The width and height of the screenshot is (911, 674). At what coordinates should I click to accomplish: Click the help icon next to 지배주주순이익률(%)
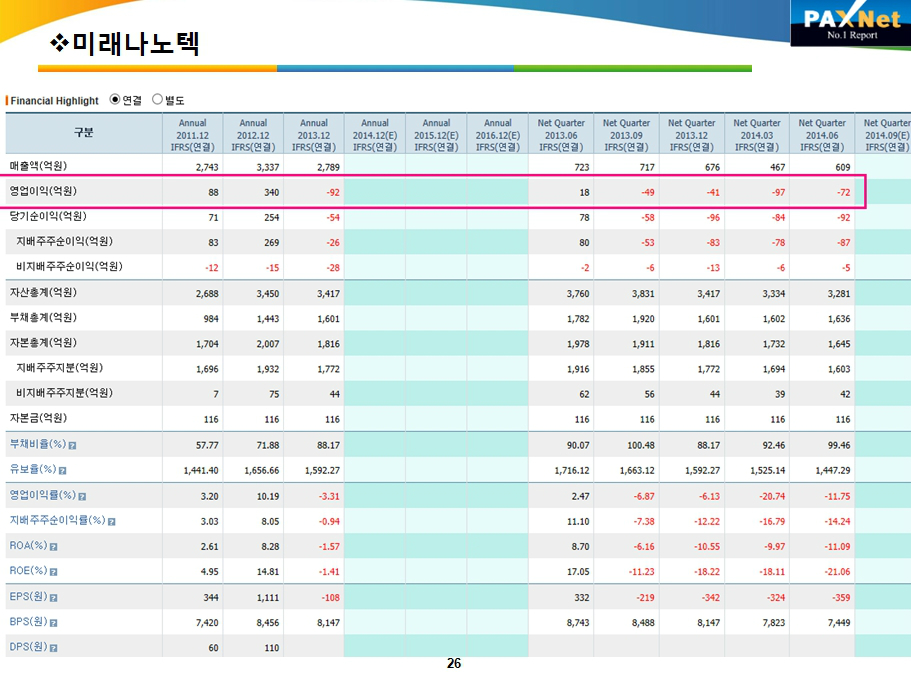point(112,521)
